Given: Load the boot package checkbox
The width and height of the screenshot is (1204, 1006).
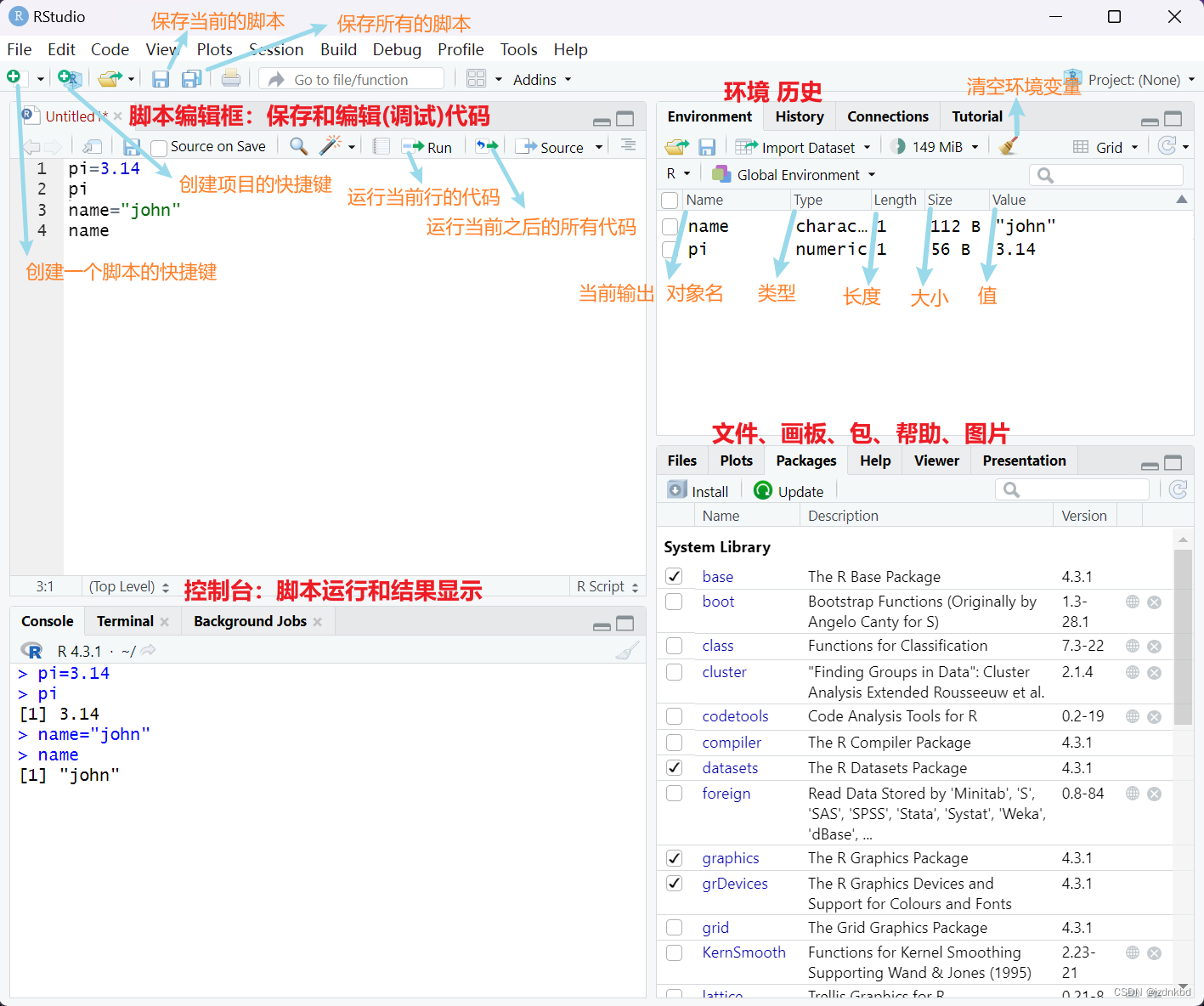Looking at the screenshot, I should click(675, 602).
